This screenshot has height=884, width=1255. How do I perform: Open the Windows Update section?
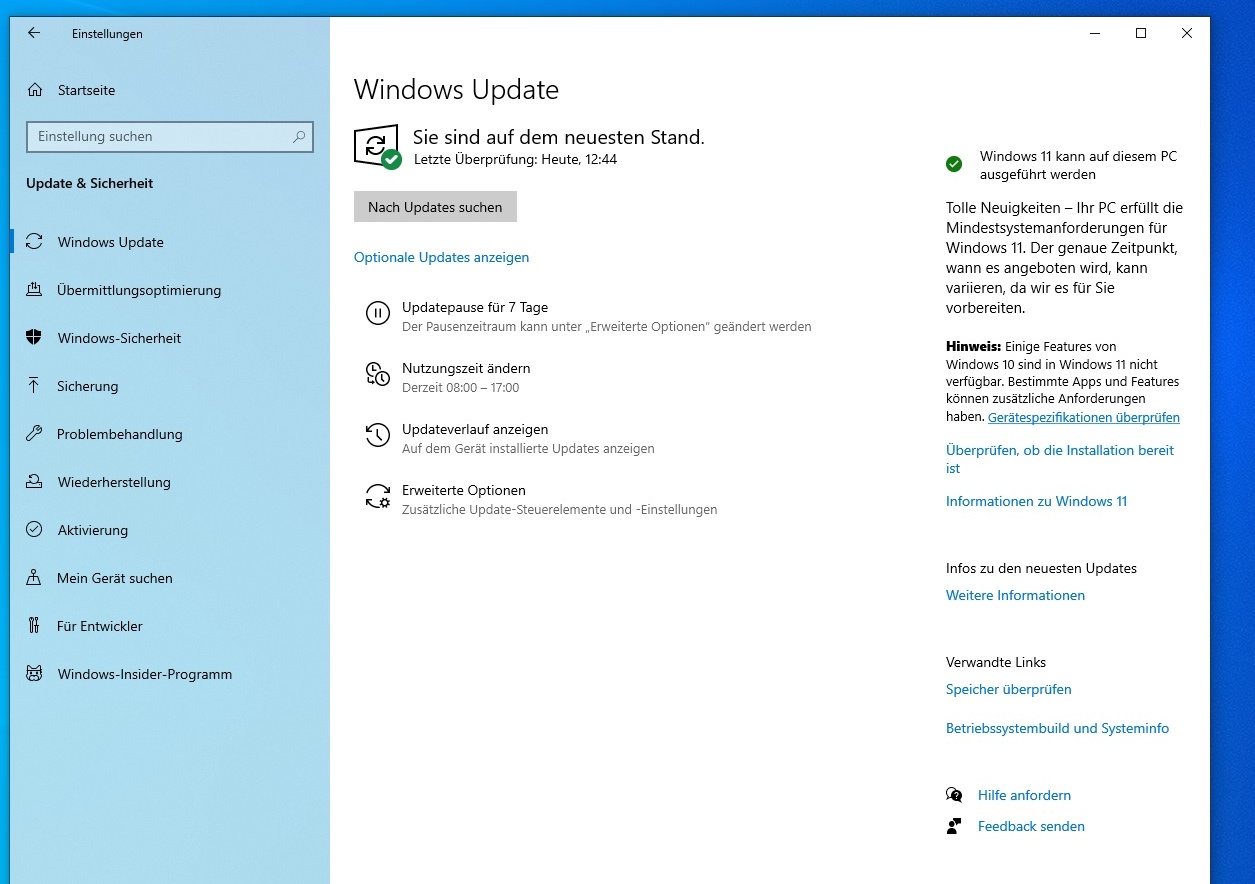pos(170,242)
